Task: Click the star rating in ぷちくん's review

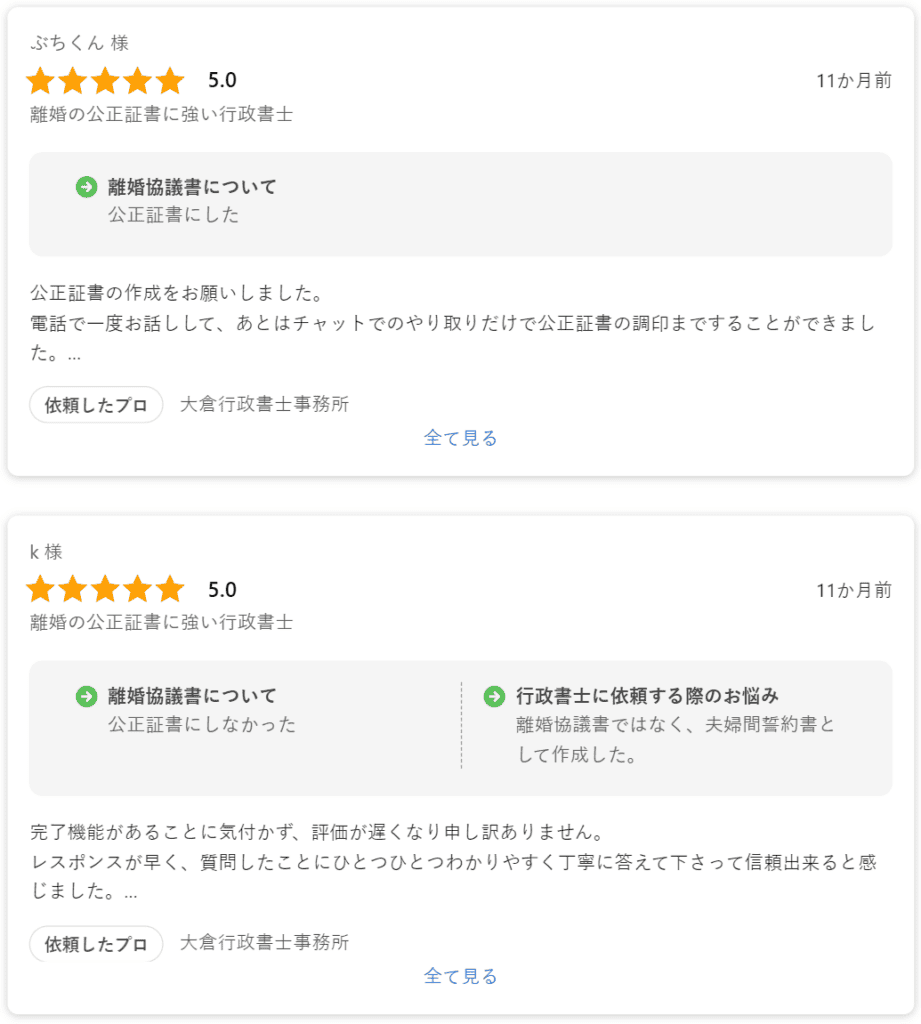Action: [x=105, y=81]
